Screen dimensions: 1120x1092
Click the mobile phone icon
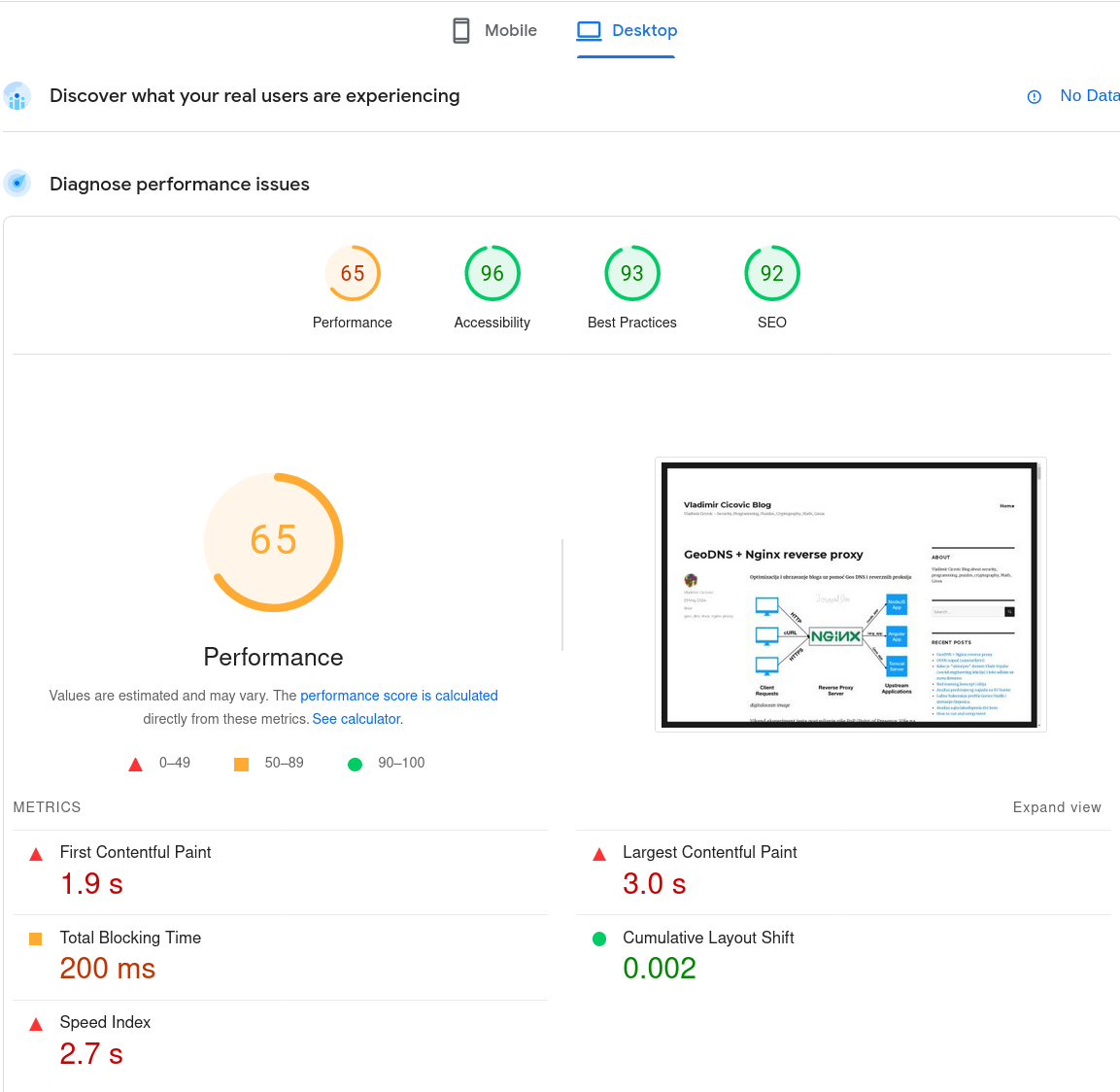(x=461, y=31)
